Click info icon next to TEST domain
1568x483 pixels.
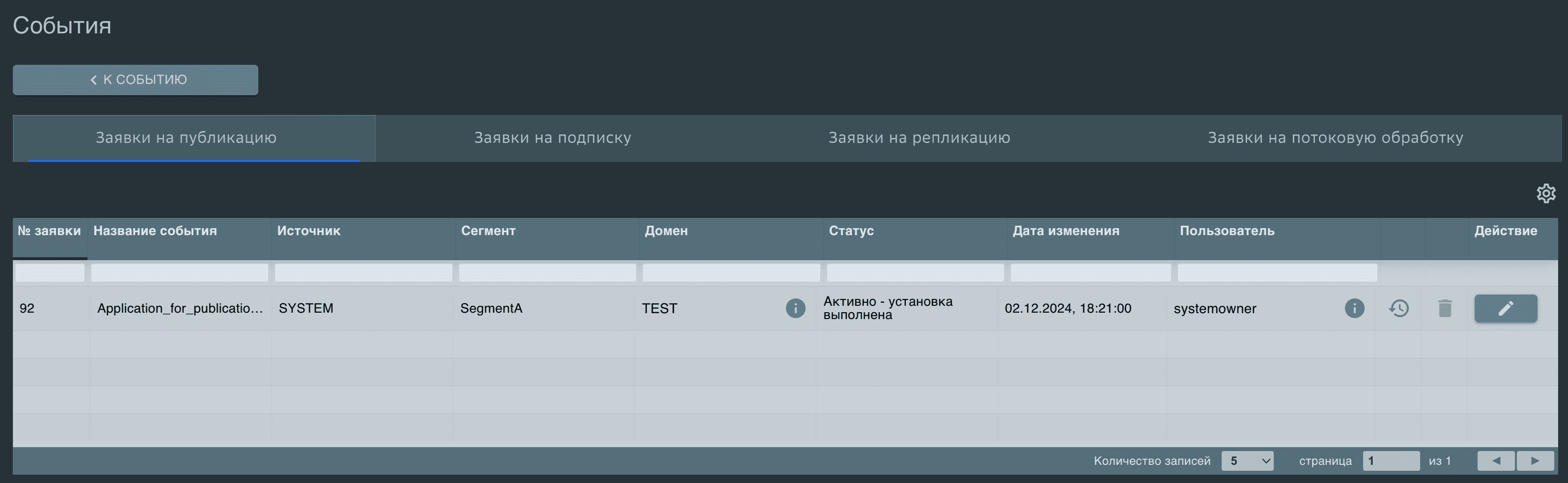(x=795, y=308)
